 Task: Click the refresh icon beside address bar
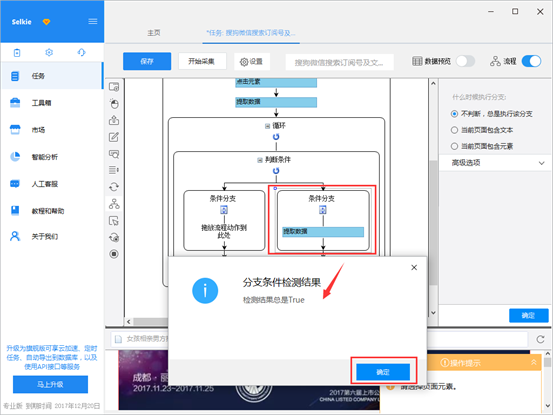point(540,339)
